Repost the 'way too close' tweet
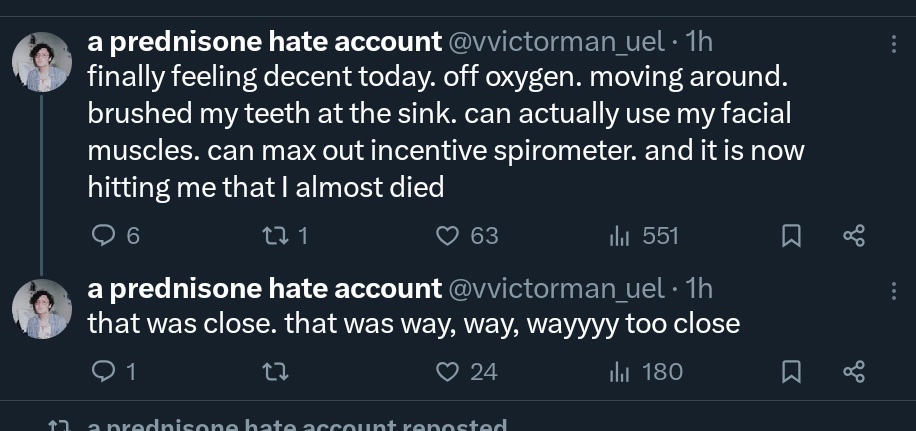Viewport: 916px width, 431px height. click(275, 372)
